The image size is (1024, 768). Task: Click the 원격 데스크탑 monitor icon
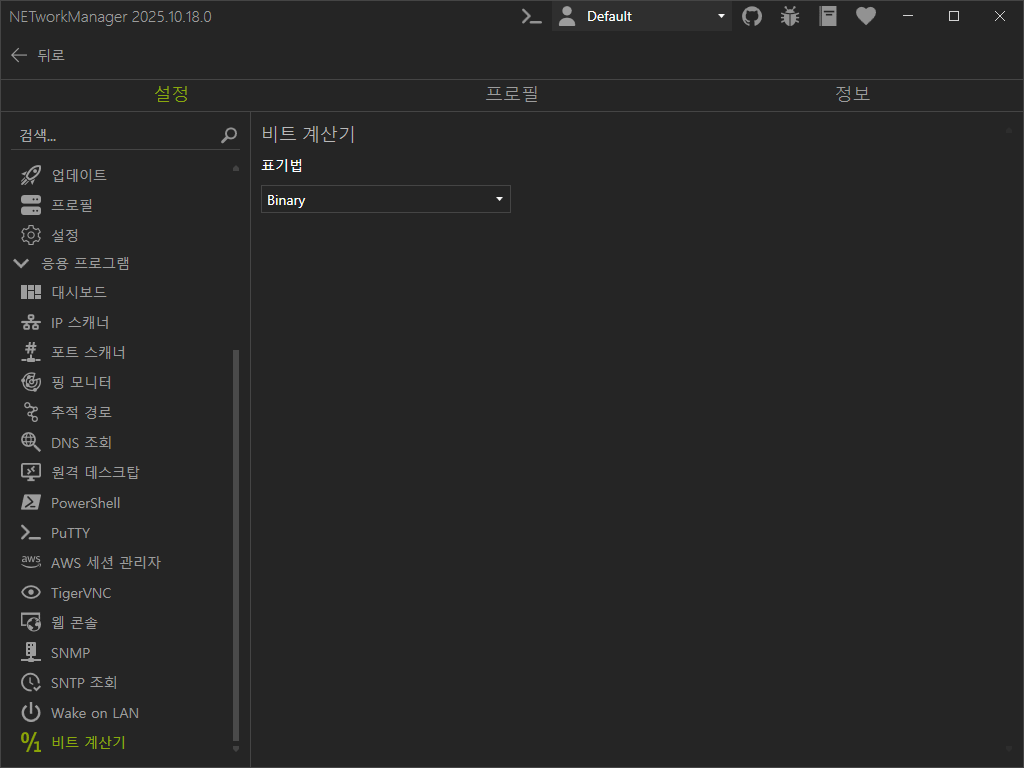31,472
